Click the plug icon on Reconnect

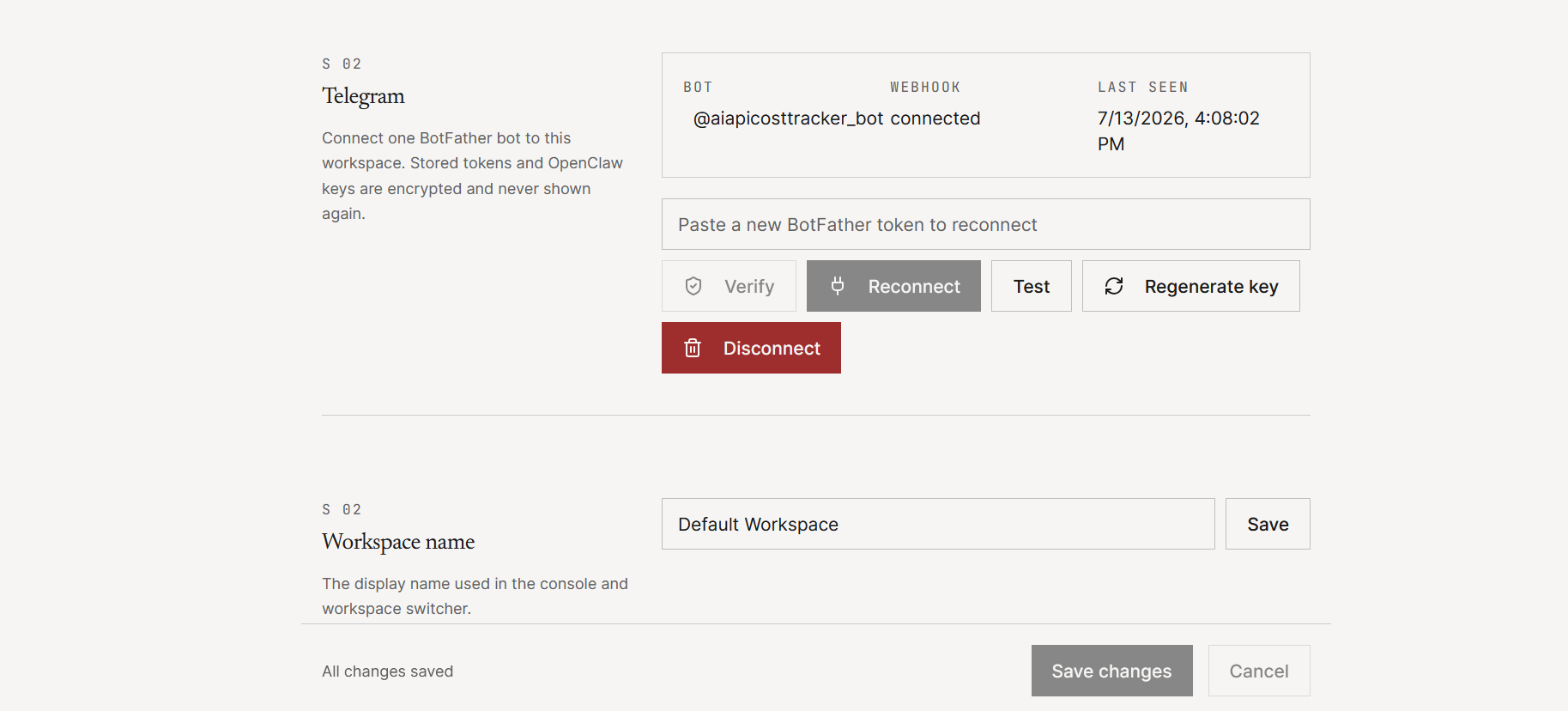pos(838,286)
